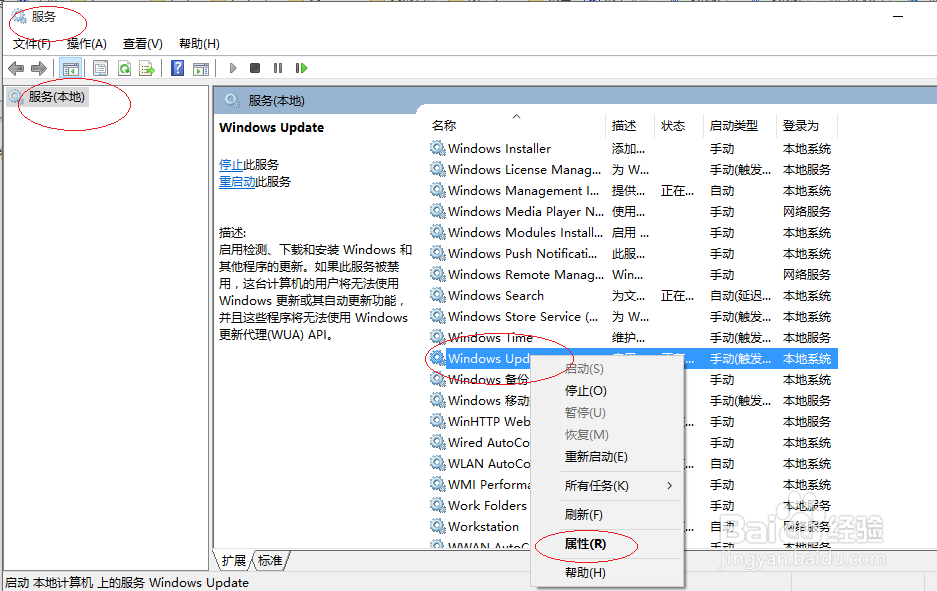Click the Wired AutoConfig gear icon
This screenshot has width=937, height=591.
[x=438, y=442]
